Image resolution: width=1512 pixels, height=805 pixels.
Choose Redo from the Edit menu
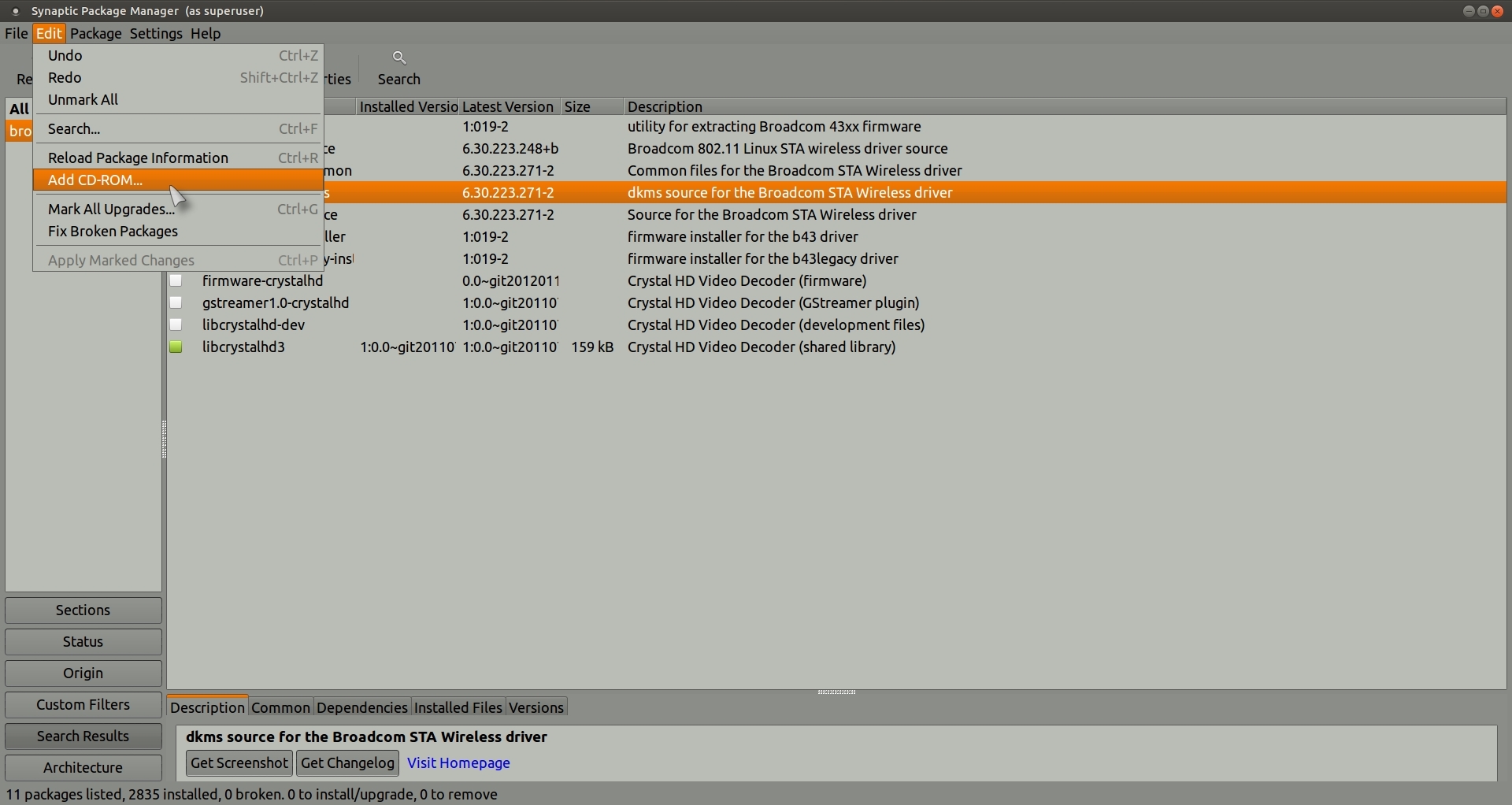pos(179,77)
